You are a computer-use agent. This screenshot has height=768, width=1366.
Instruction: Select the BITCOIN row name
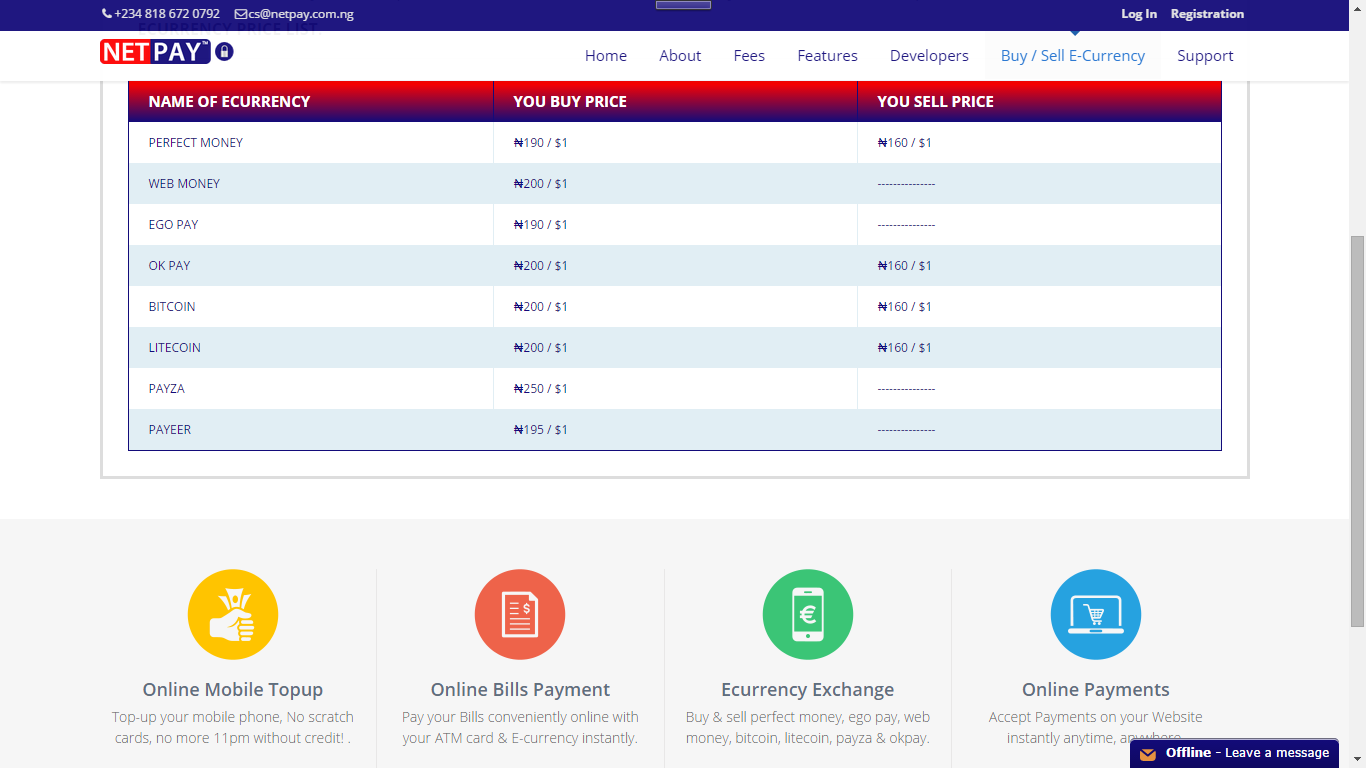coord(172,307)
